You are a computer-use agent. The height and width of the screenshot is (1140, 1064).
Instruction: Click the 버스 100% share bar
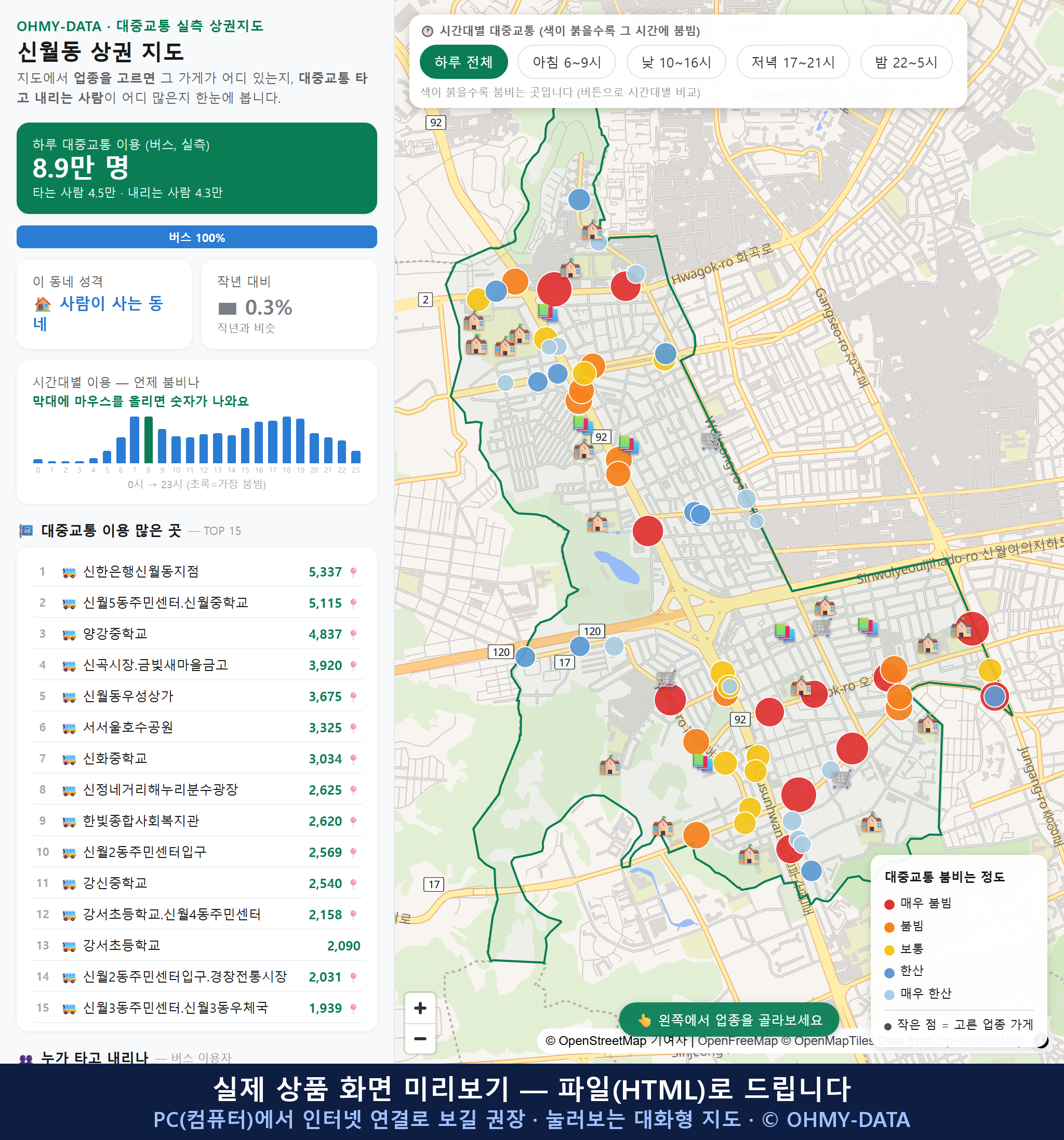click(197, 237)
